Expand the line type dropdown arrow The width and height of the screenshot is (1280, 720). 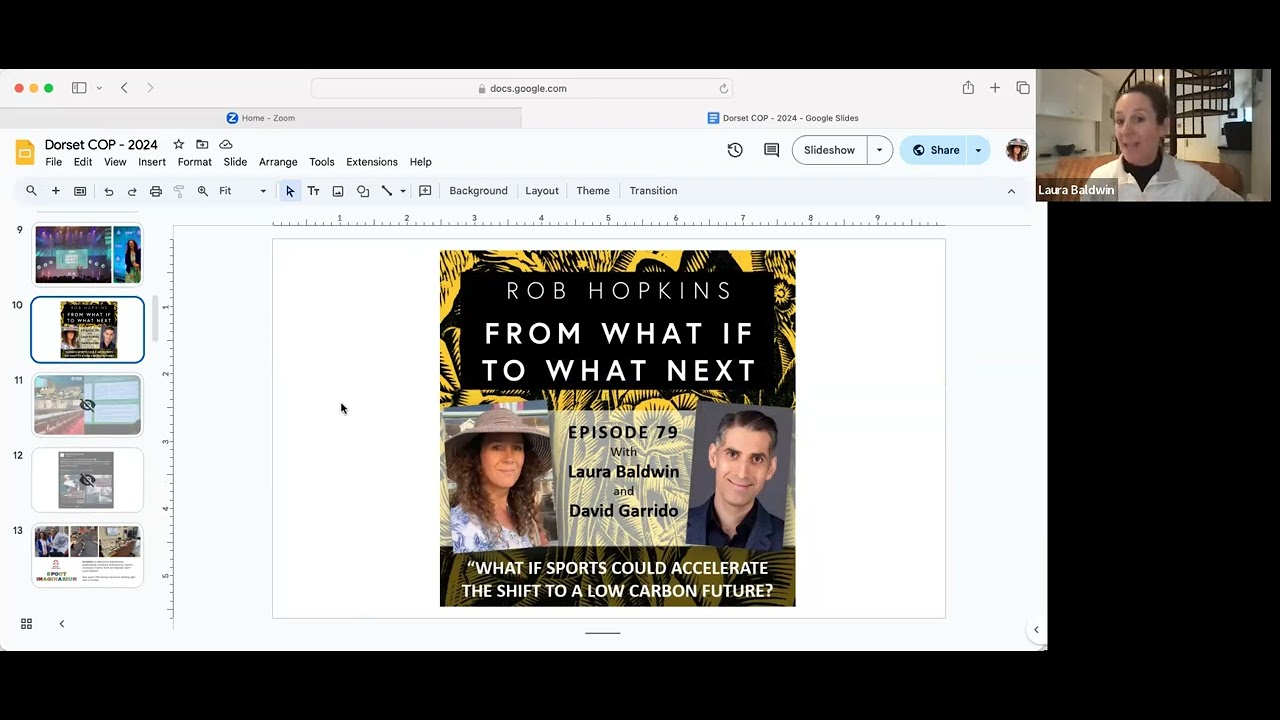click(x=403, y=191)
